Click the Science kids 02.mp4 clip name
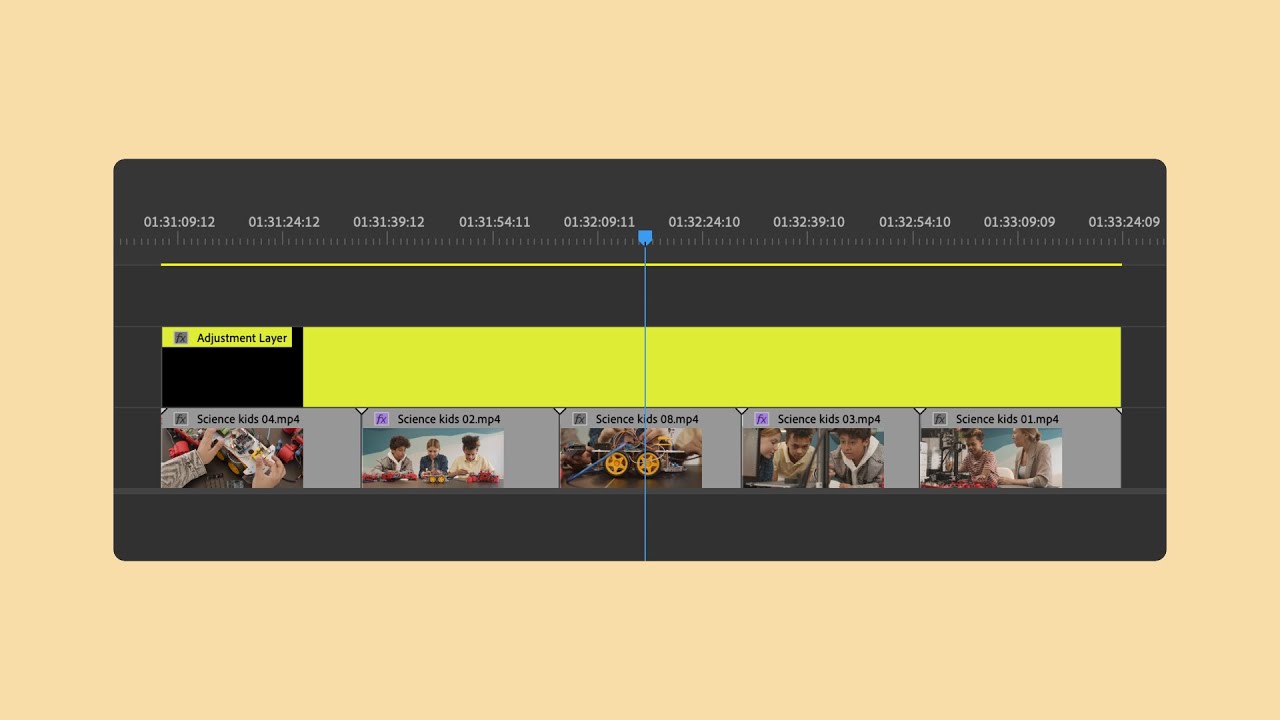This screenshot has height=720, width=1280. (449, 419)
